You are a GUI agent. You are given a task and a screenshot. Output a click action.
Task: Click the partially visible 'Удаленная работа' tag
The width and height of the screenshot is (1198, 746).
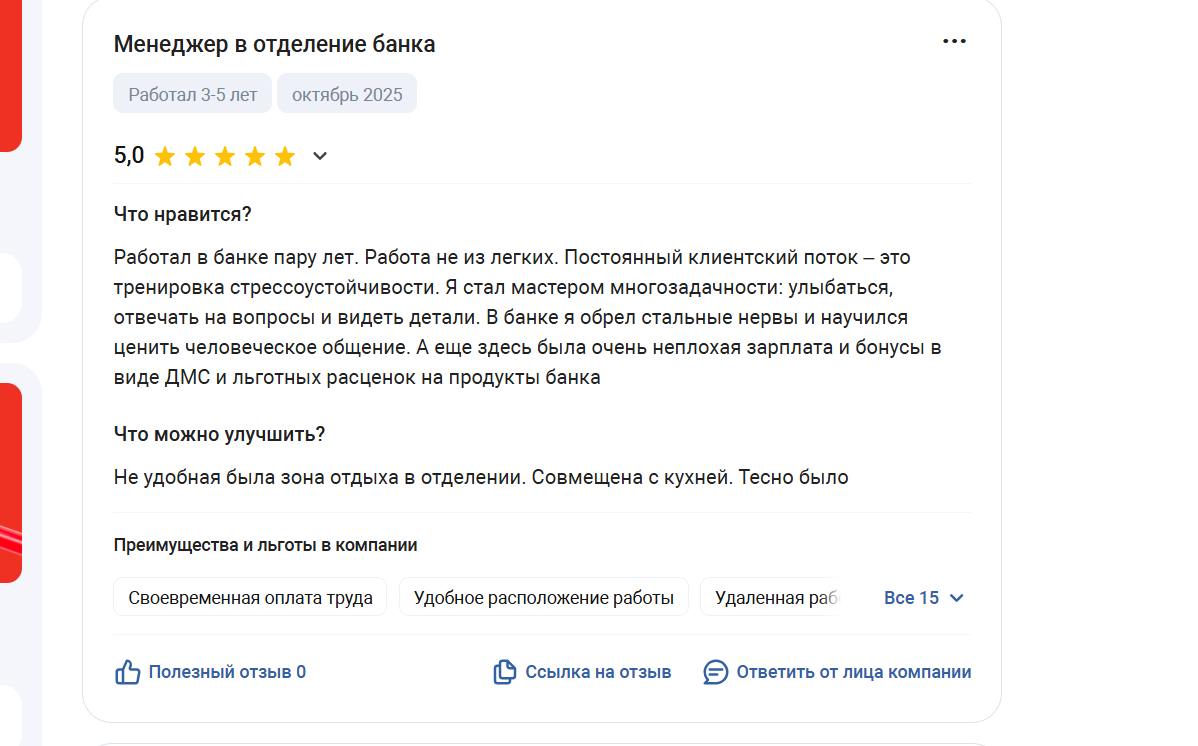tap(772, 598)
